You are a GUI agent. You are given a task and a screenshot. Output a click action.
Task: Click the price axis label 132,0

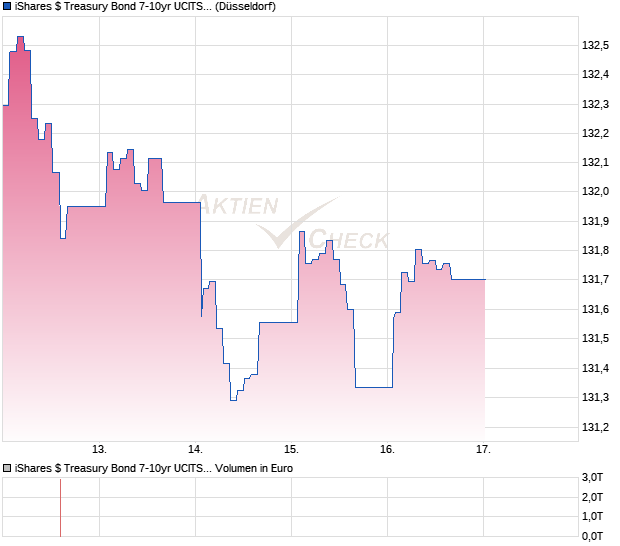click(x=595, y=191)
